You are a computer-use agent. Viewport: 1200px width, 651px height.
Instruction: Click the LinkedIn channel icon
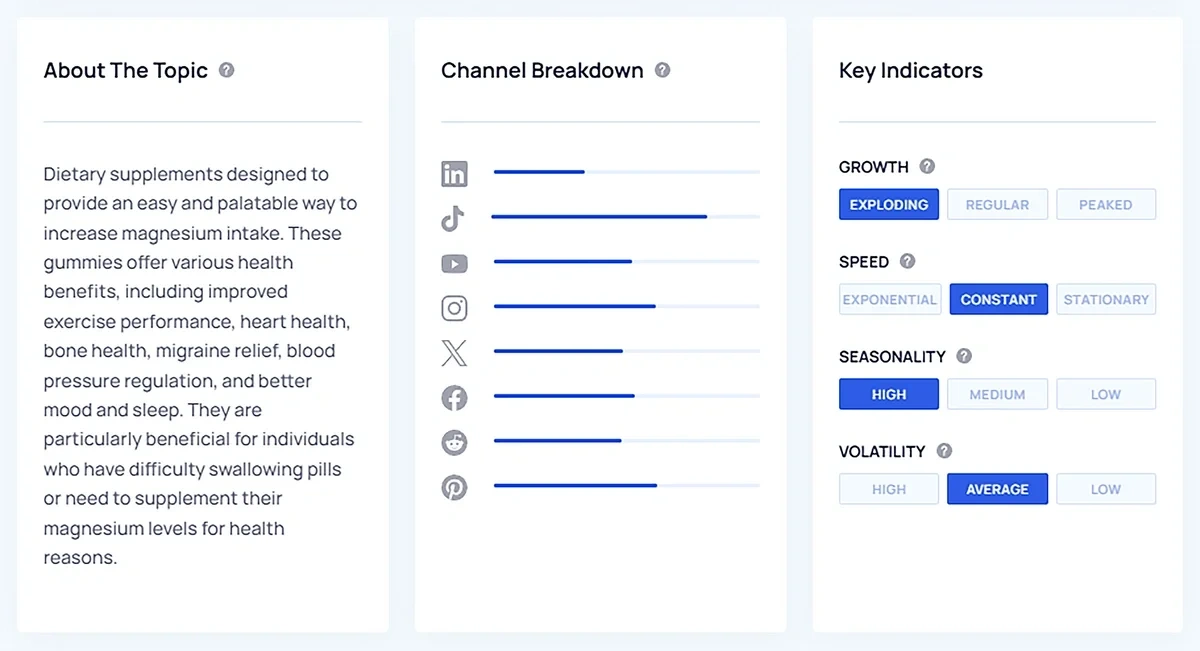pyautogui.click(x=454, y=173)
